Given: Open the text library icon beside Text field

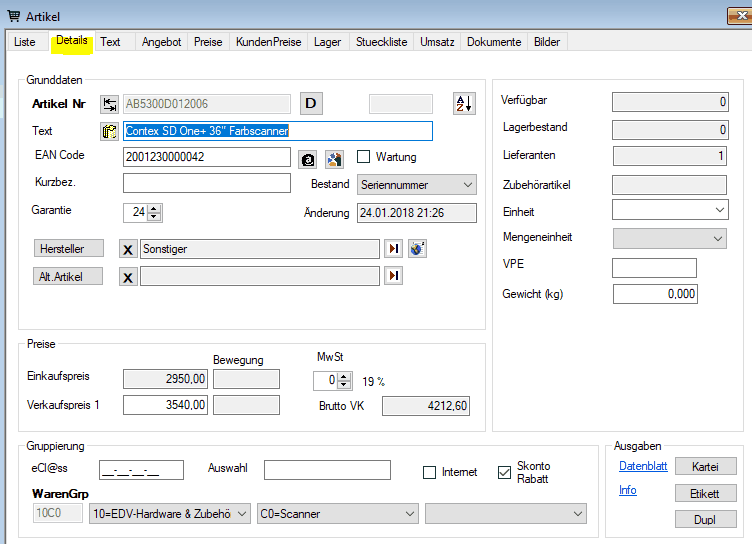Looking at the screenshot, I should (x=109, y=131).
